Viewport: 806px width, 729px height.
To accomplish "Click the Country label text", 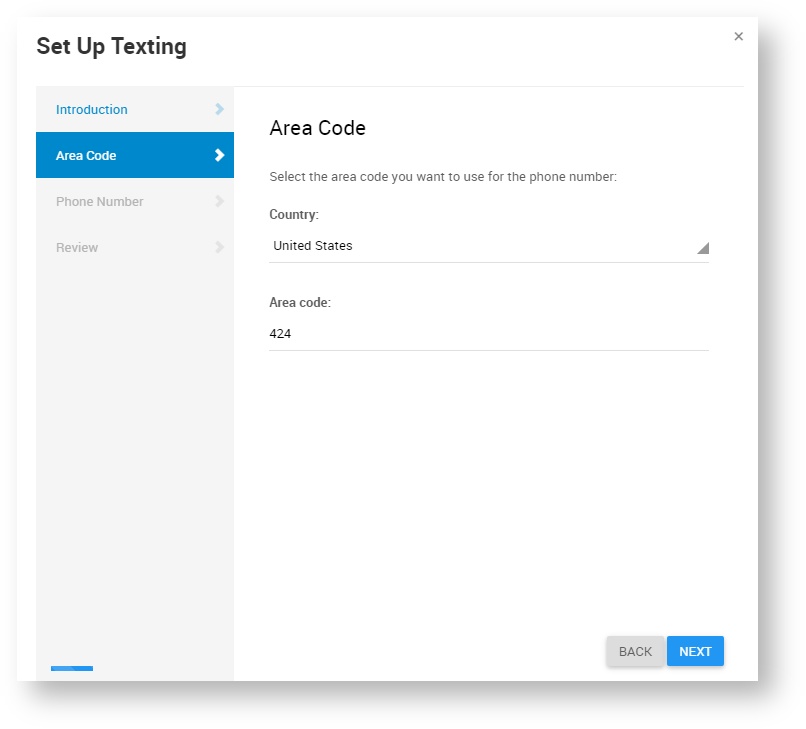I will pos(294,214).
